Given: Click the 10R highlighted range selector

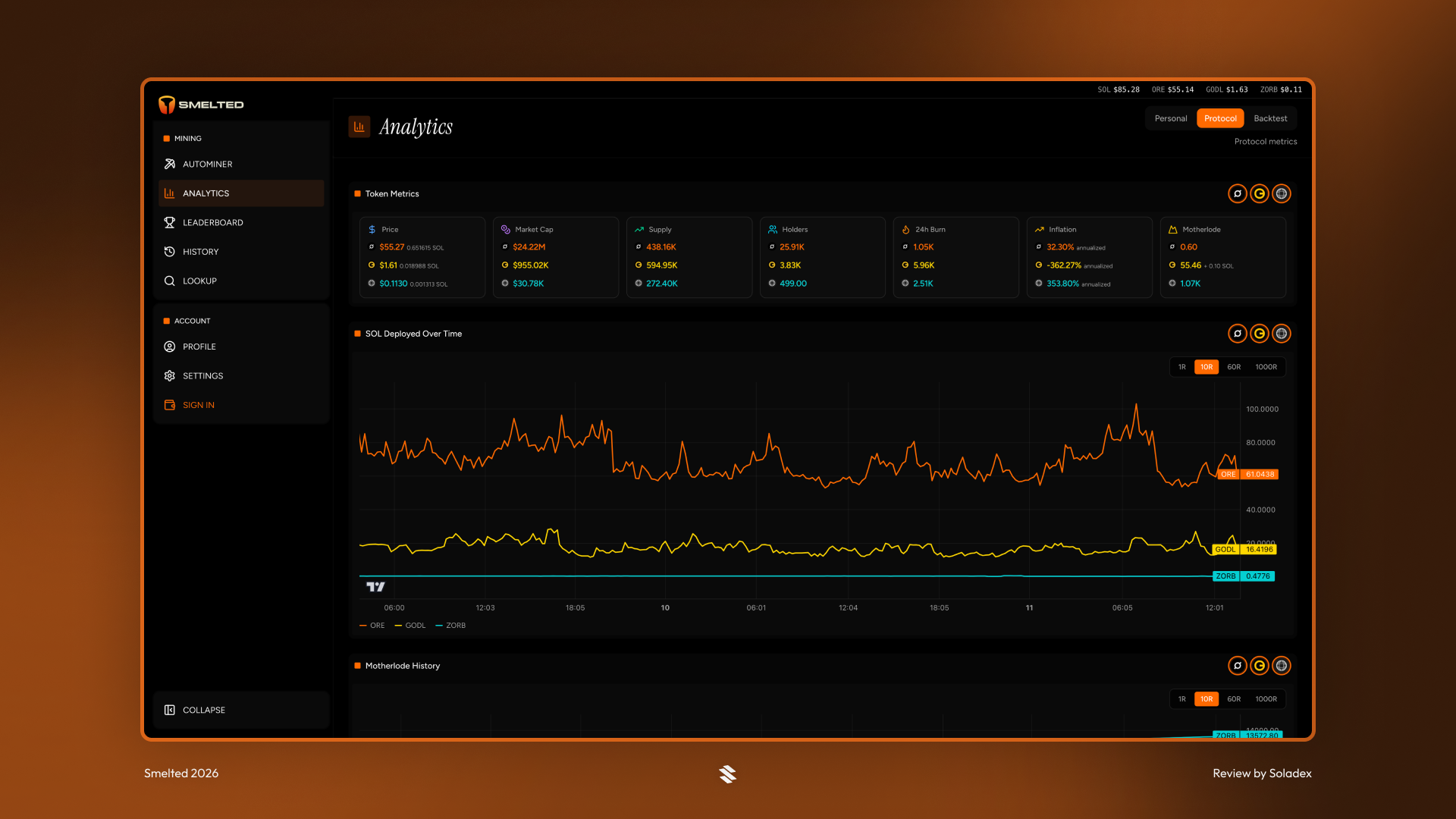Looking at the screenshot, I should click(1206, 366).
